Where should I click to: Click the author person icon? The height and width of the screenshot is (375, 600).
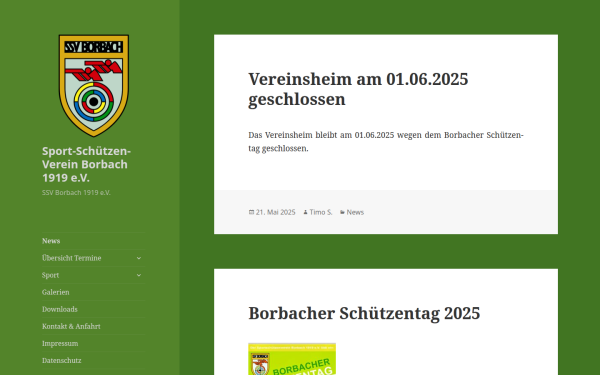point(305,212)
